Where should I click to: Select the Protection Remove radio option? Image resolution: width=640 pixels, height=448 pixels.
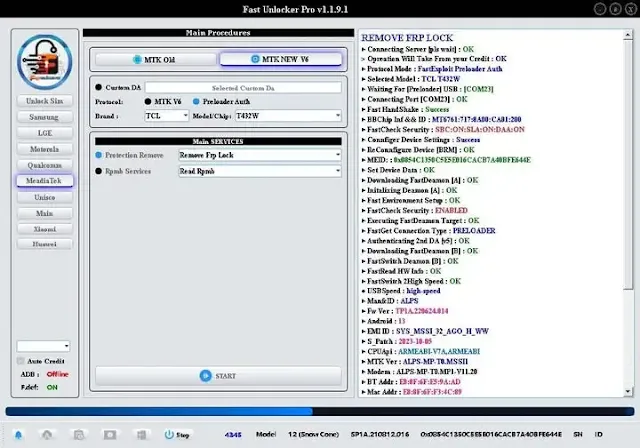[x=98, y=155]
